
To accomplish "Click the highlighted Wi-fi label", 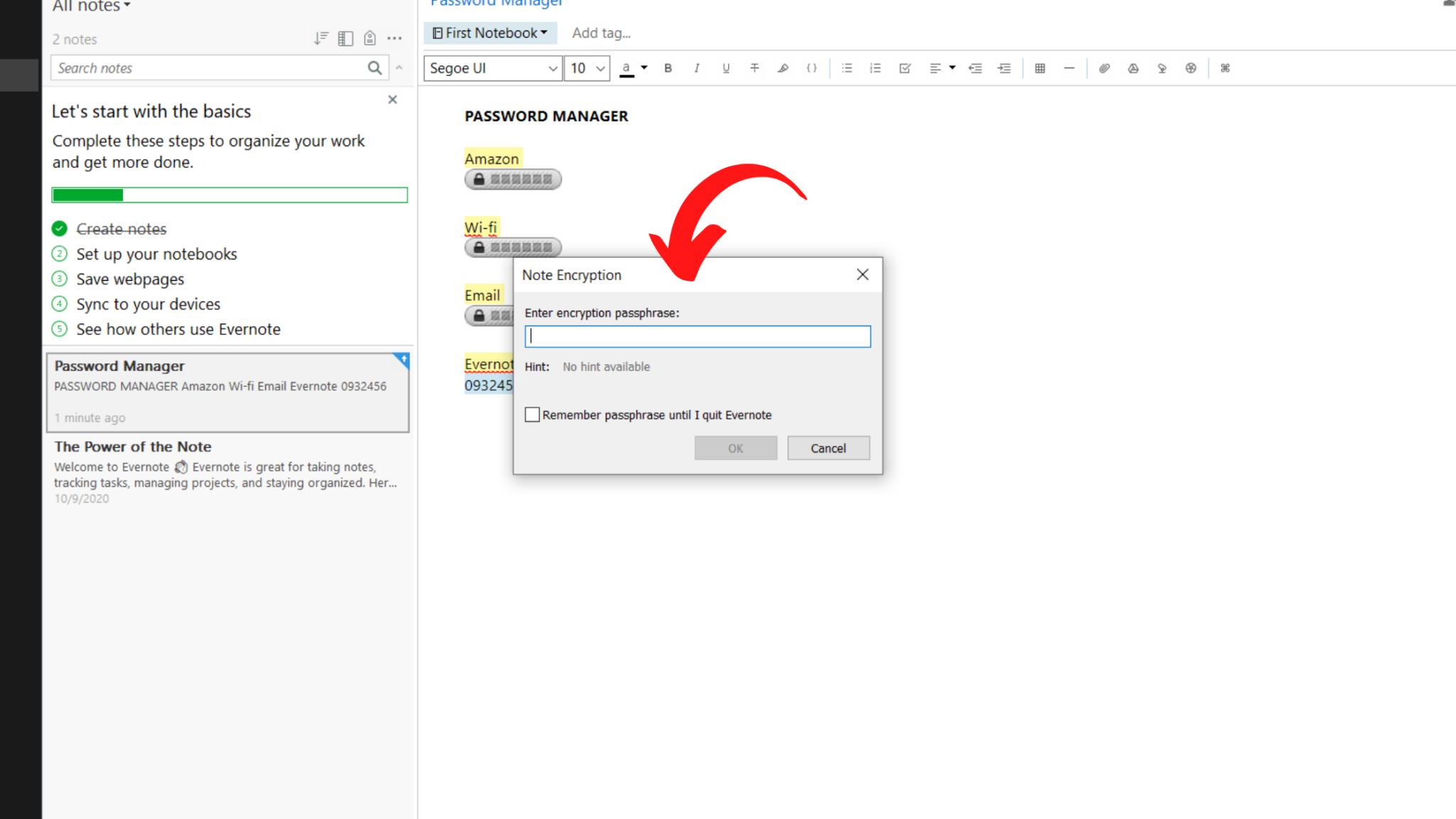I will (481, 227).
